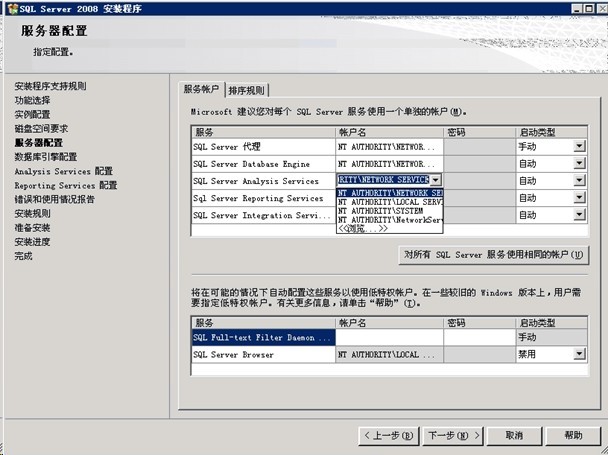Click the 安装进度 step in sidebar

[33, 242]
